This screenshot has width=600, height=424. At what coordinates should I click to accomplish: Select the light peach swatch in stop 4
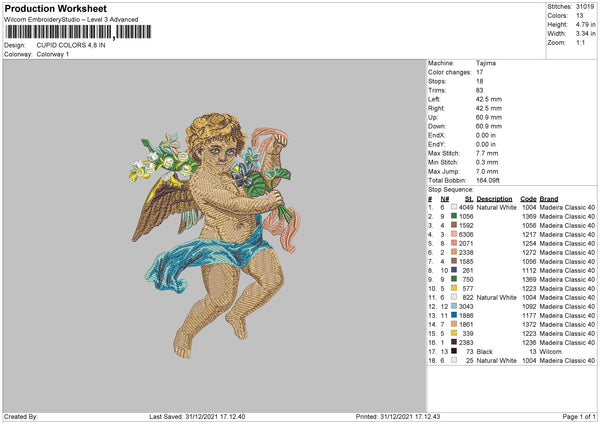pos(454,234)
